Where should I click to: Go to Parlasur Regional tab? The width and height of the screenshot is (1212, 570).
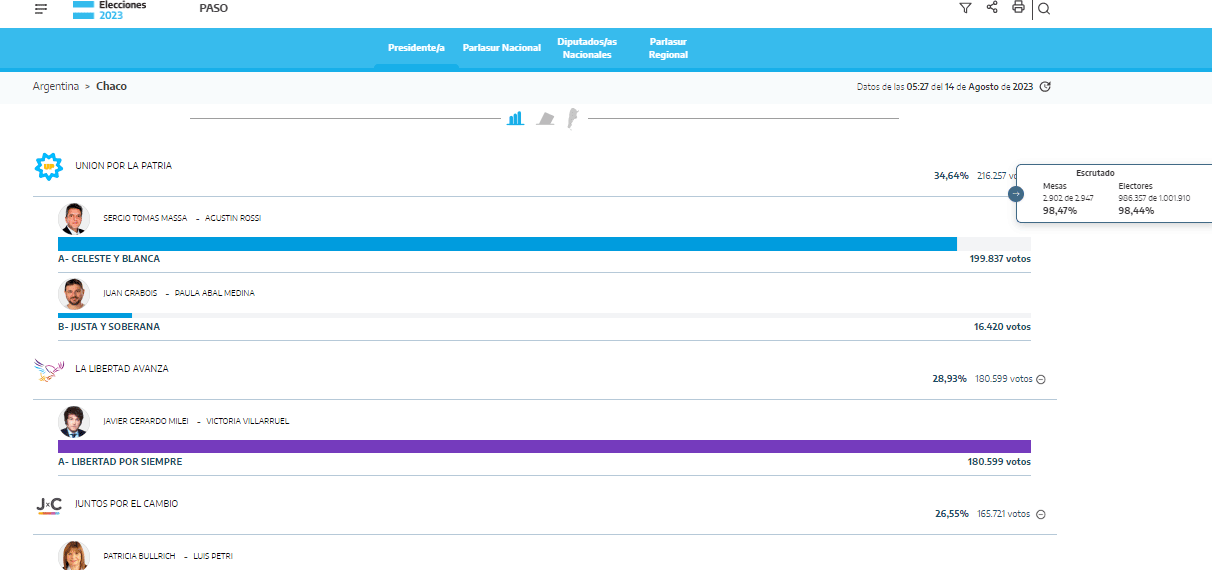(668, 48)
